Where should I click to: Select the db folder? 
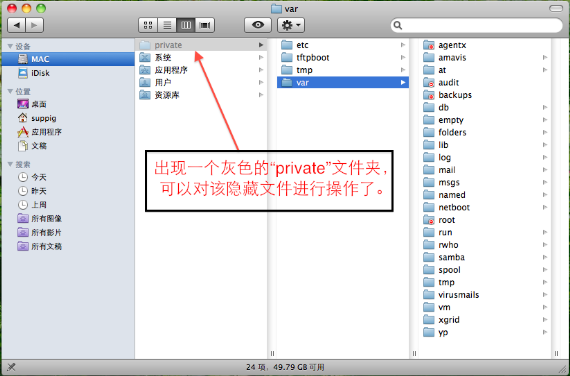click(x=485, y=107)
